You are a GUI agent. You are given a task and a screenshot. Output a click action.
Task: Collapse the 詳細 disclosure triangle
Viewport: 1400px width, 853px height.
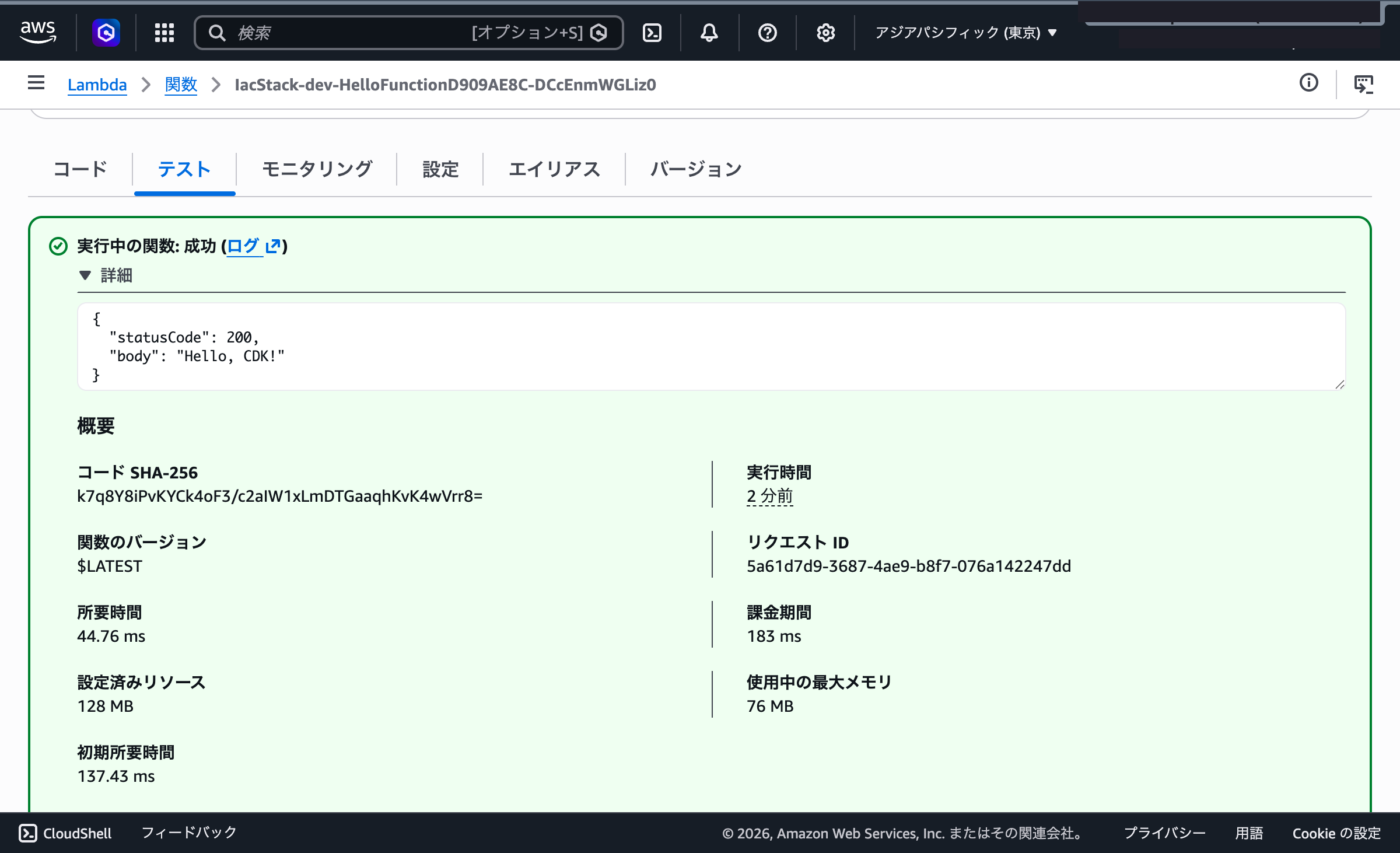[x=85, y=275]
